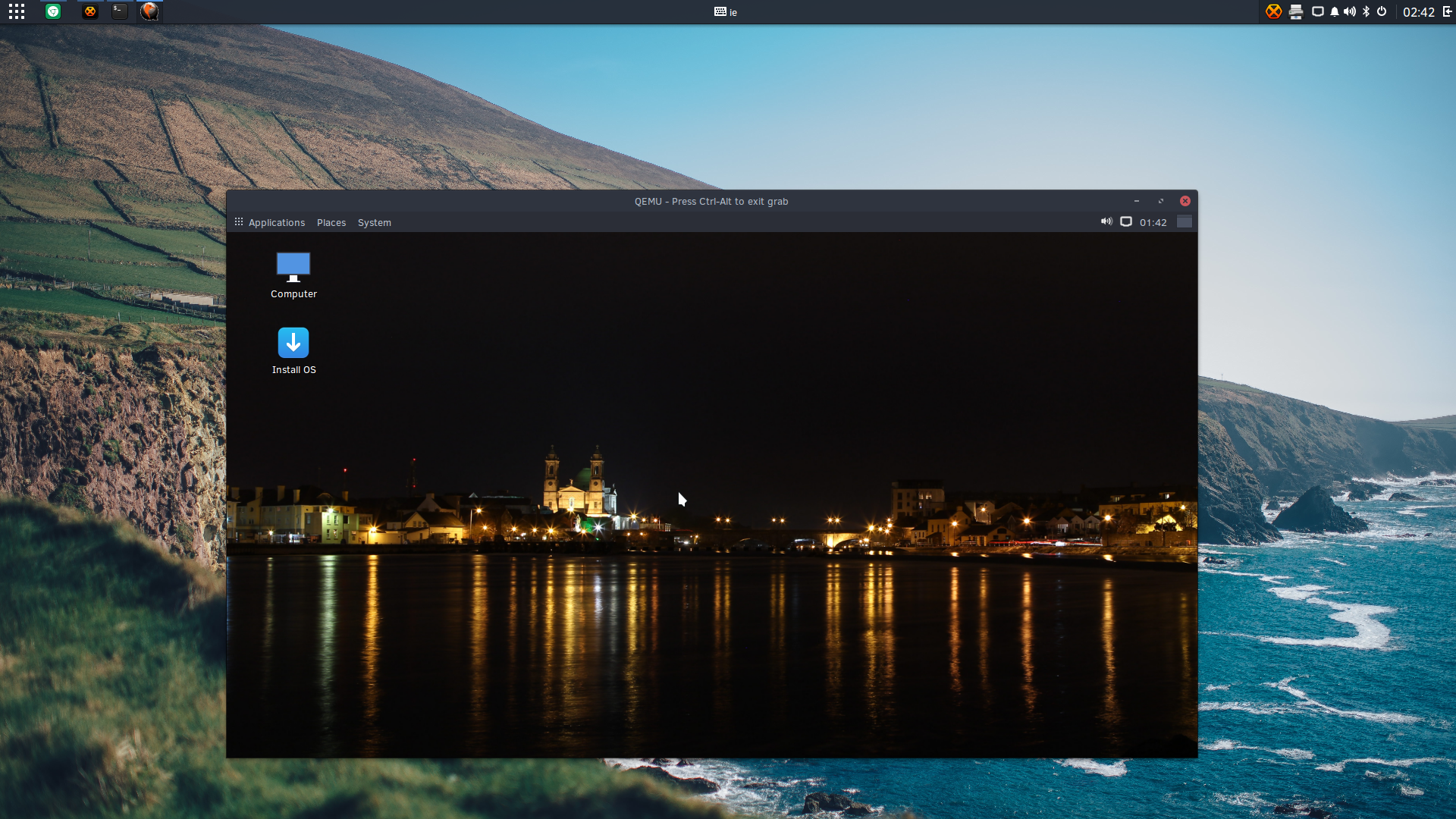
Task: Click the keyboard layout 'ie' indicator
Action: (x=726, y=12)
